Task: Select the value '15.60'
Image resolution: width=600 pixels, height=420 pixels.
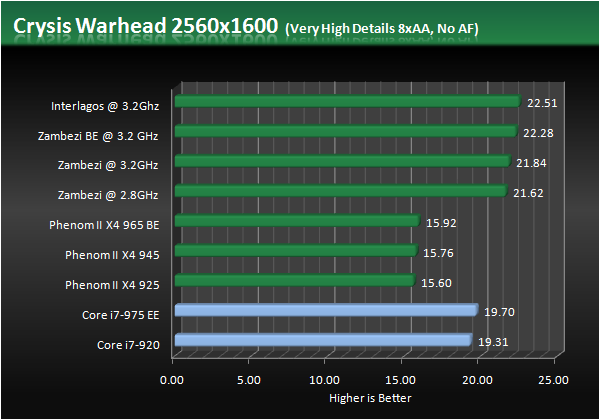Action: pos(437,283)
